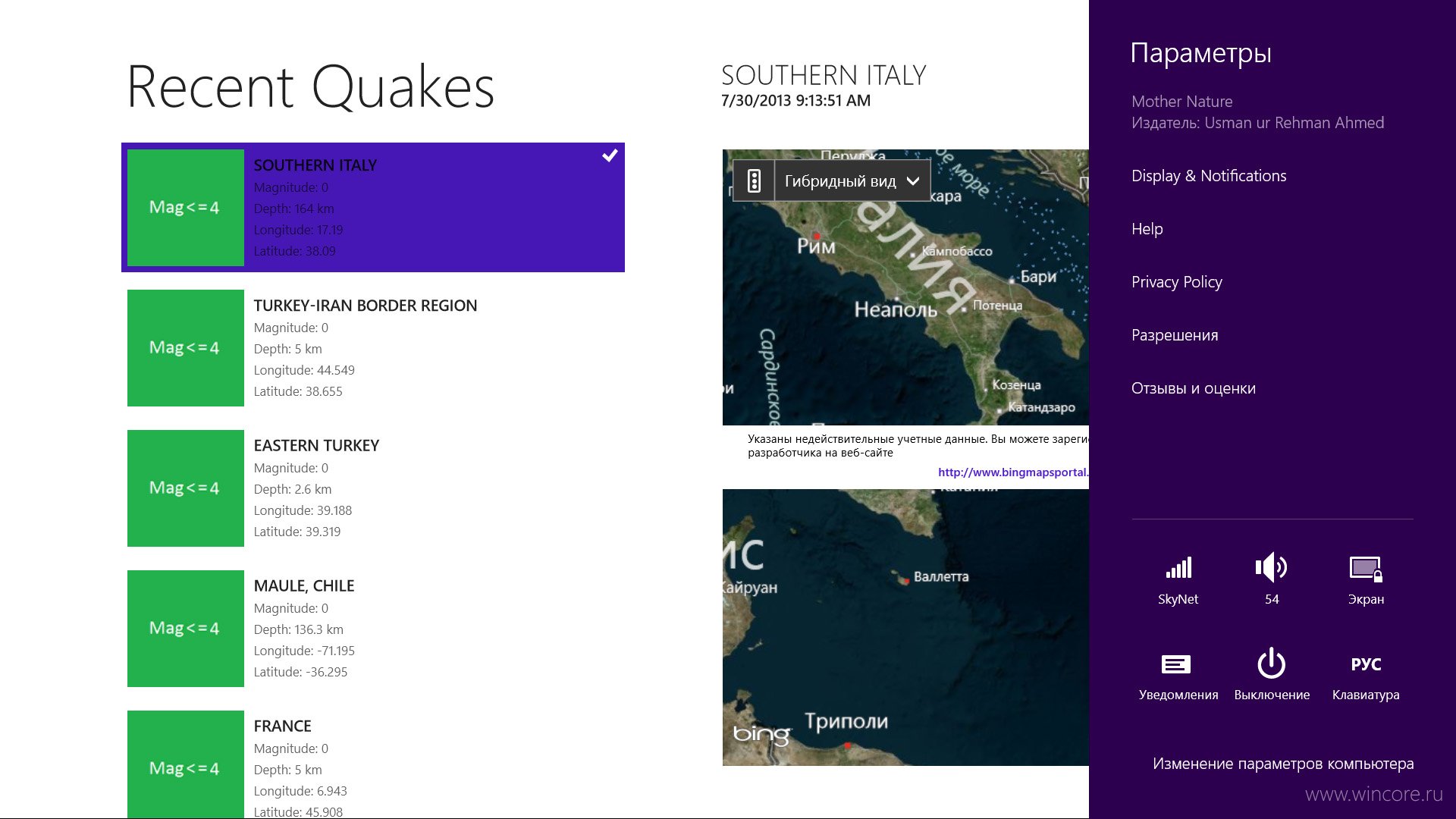Open Display & Notifications settings
The height and width of the screenshot is (819, 1456).
[x=1209, y=176]
